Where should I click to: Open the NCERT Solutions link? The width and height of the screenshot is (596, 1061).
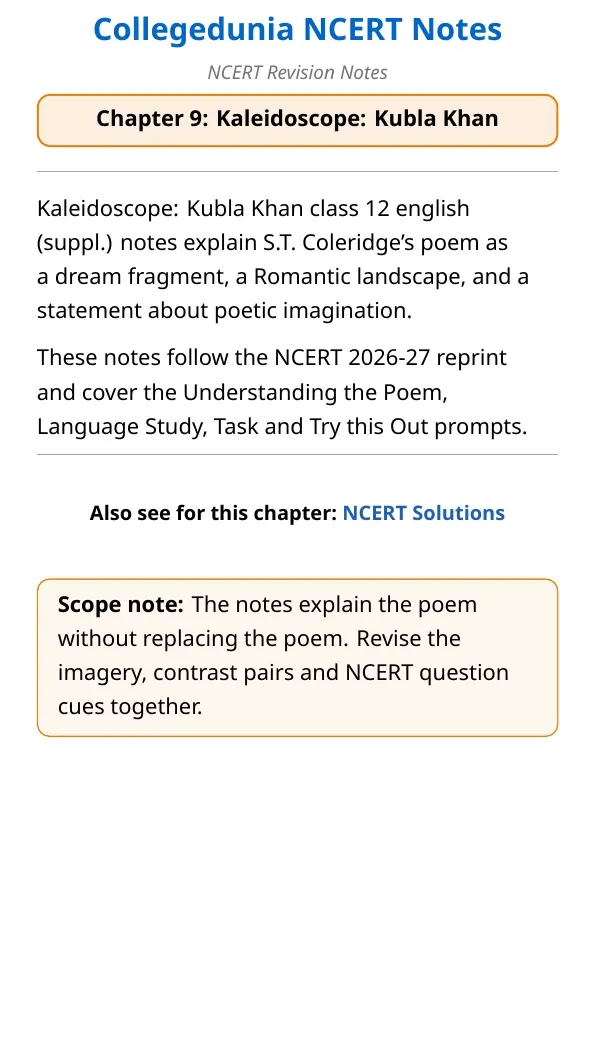coord(423,513)
